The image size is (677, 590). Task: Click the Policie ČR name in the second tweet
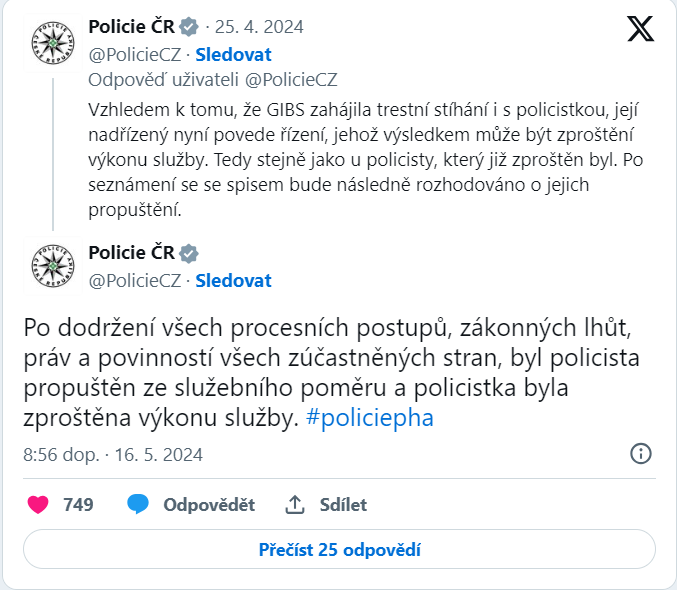(130, 253)
